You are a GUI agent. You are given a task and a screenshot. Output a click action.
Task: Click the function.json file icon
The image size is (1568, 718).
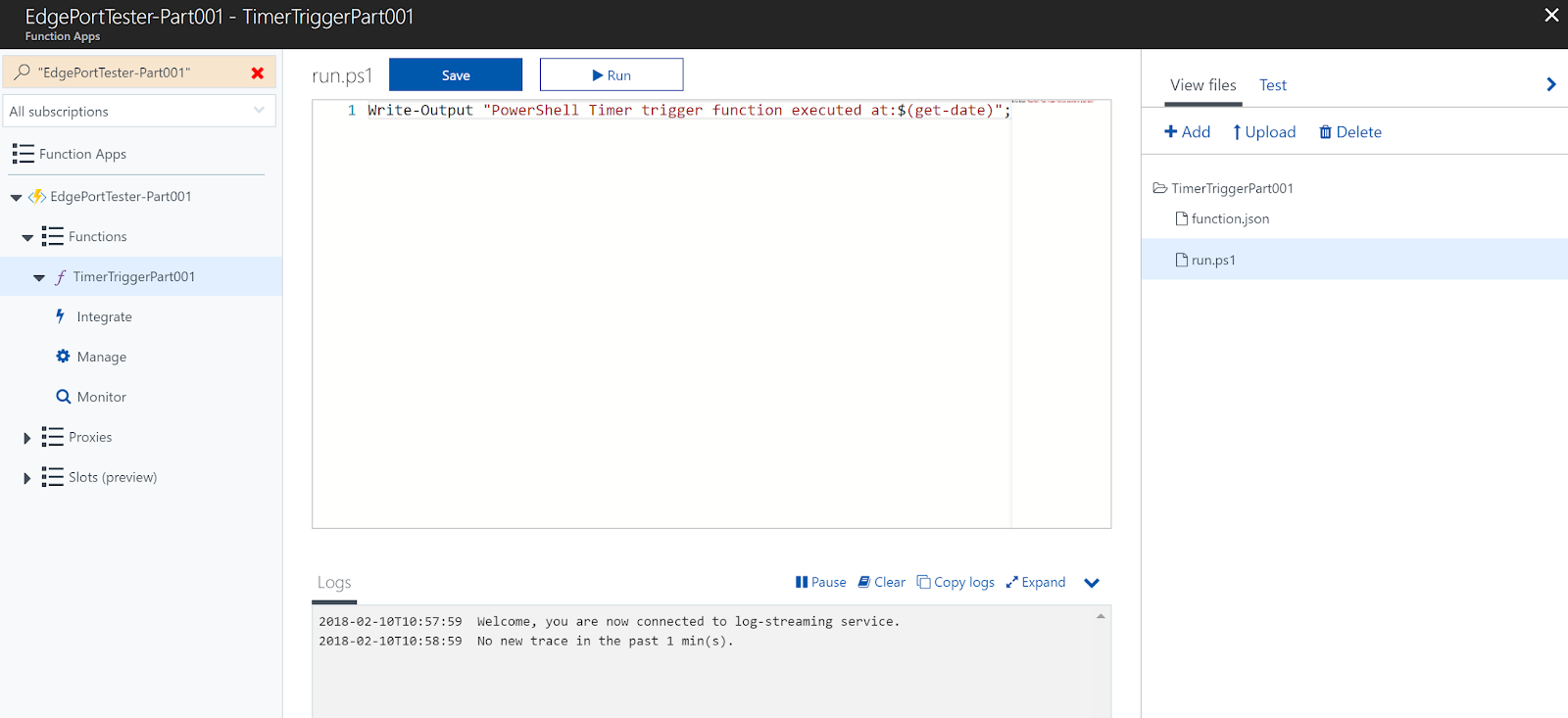(x=1182, y=218)
